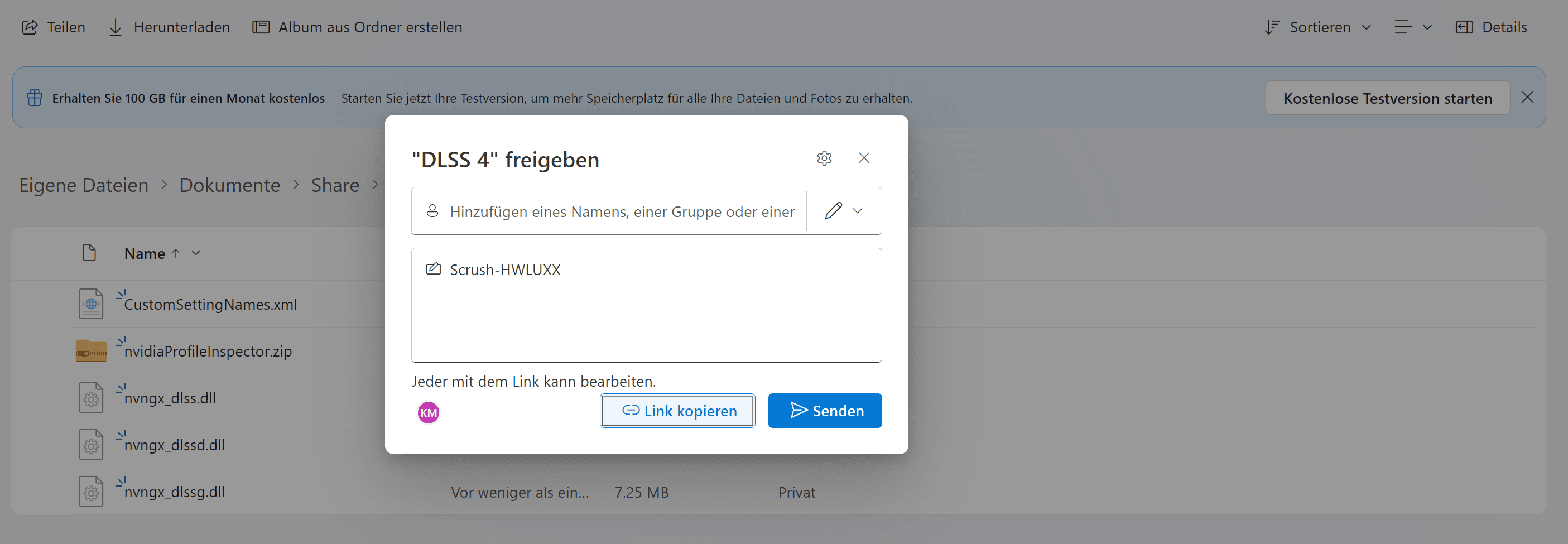Click the nvngx_dlss.dll file icon
Viewport: 1568px width, 544px height.
point(91,398)
